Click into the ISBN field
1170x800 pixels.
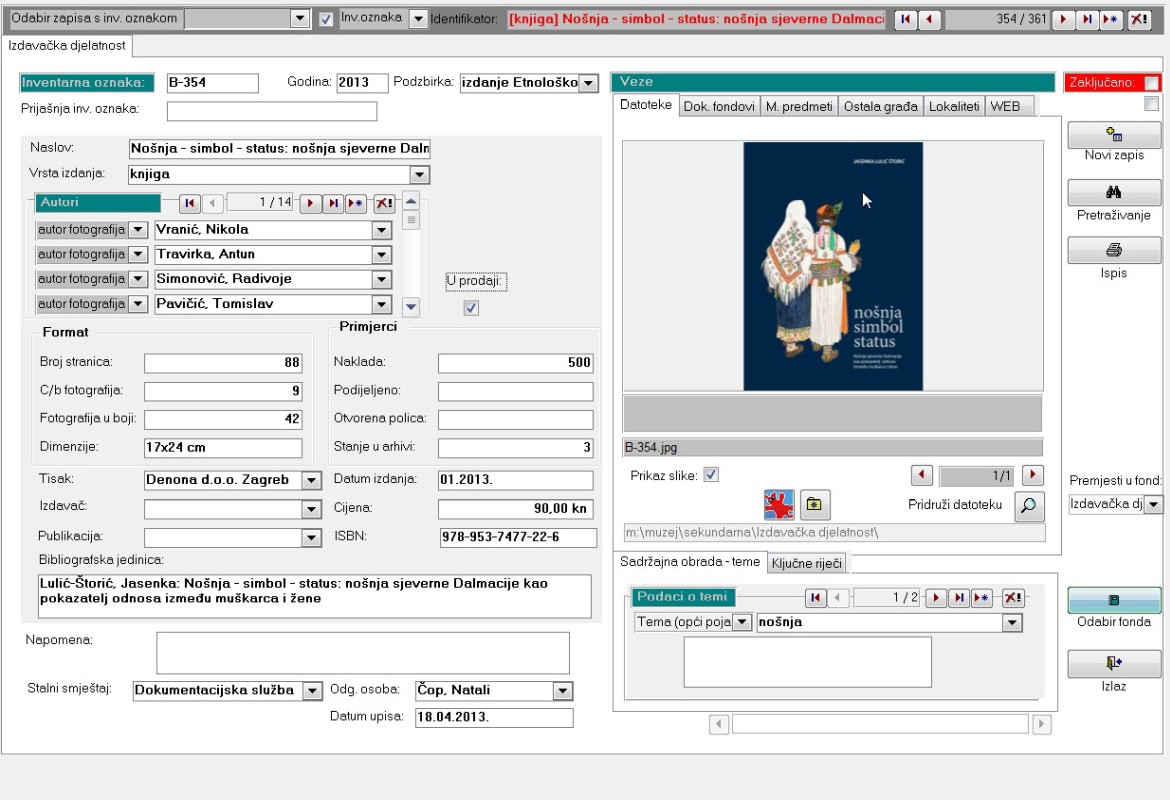click(x=518, y=537)
